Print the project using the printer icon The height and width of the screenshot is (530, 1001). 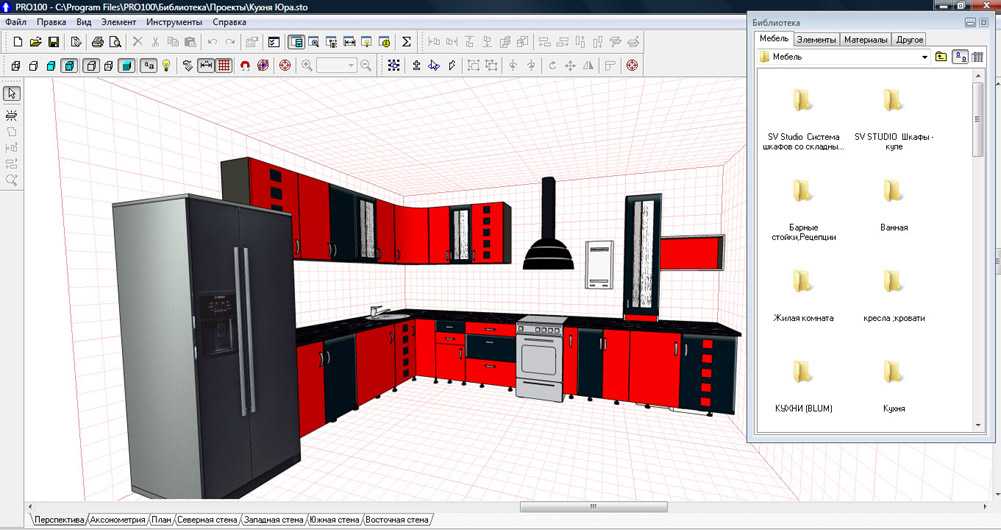[x=97, y=42]
